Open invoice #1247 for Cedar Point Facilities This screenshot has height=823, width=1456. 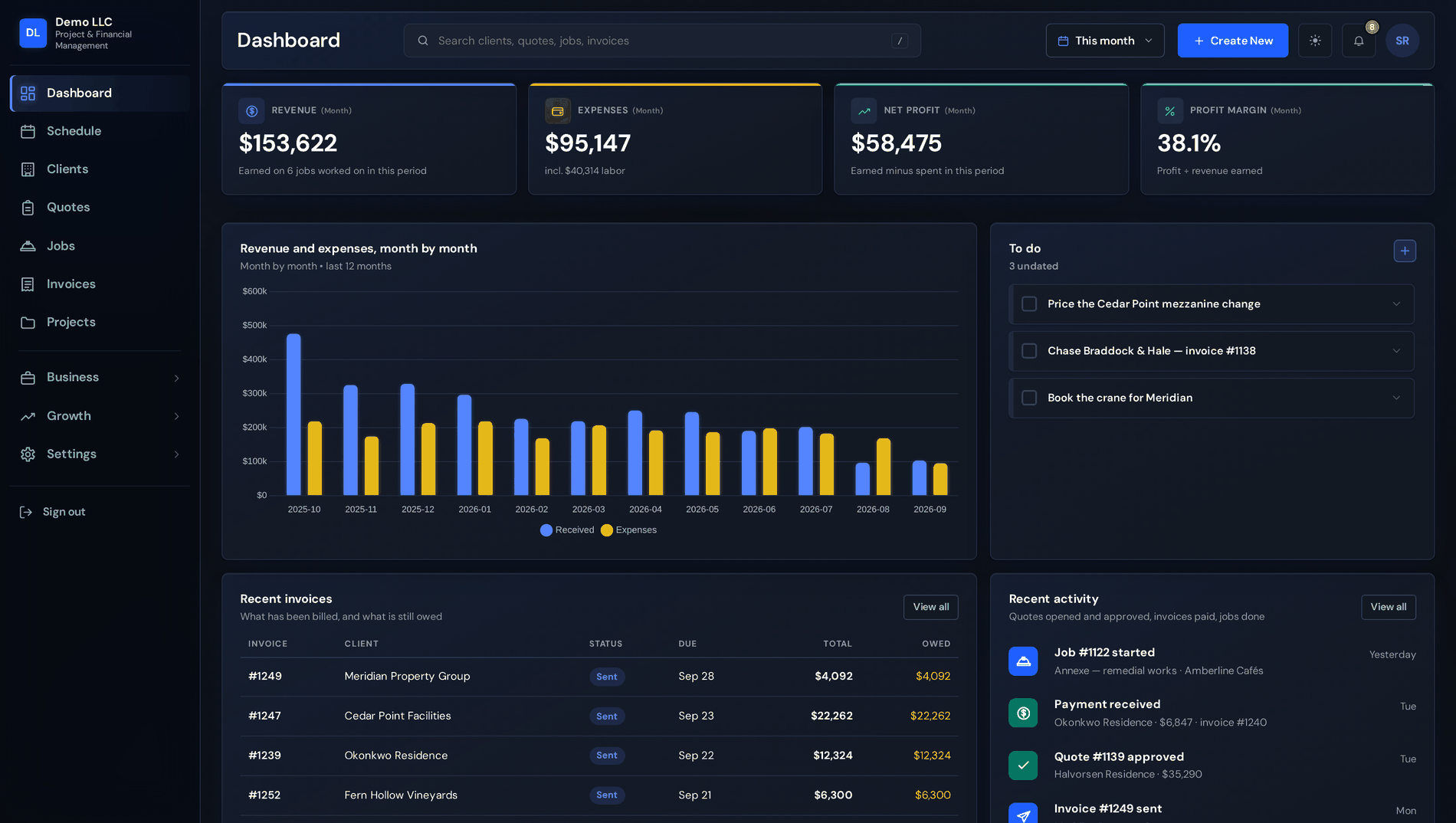598,716
